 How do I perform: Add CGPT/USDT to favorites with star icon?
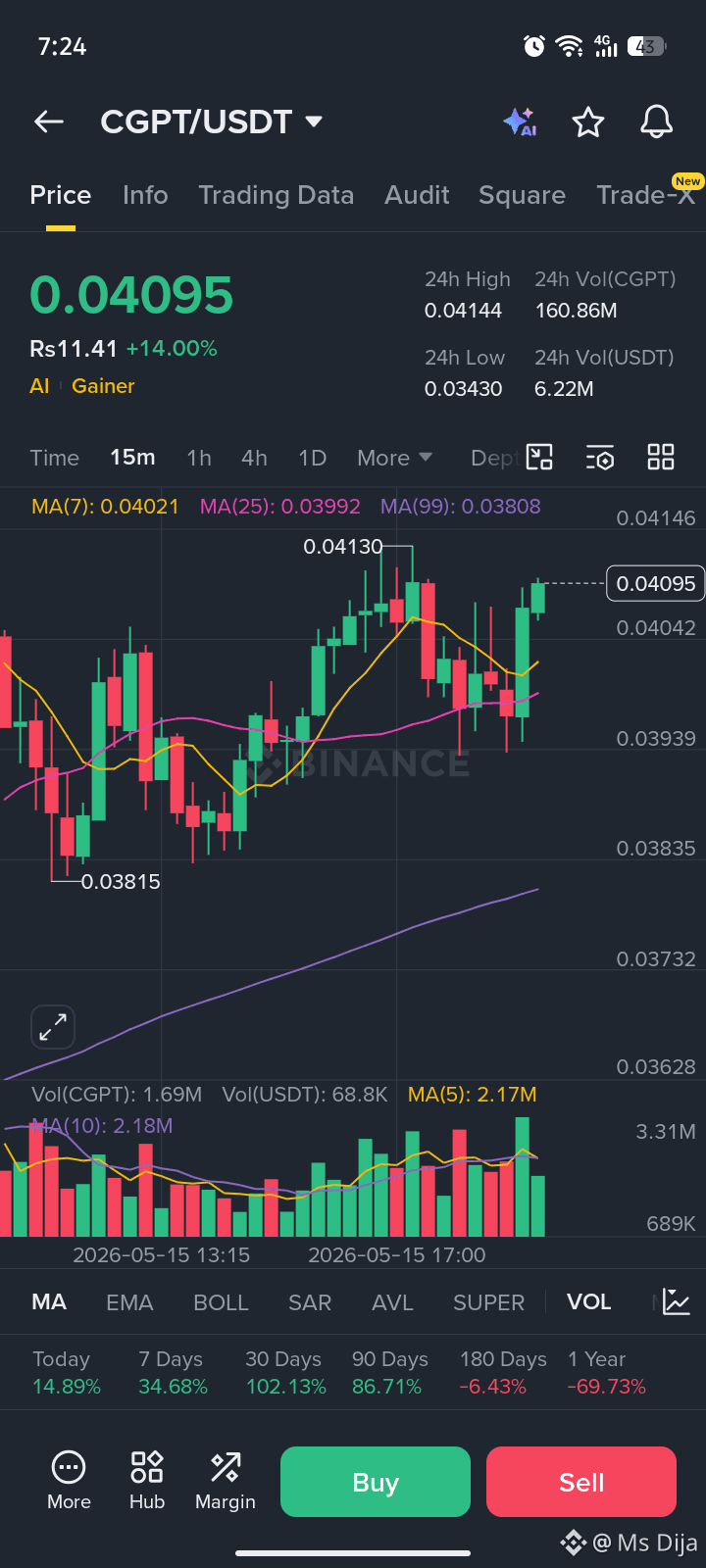click(588, 122)
